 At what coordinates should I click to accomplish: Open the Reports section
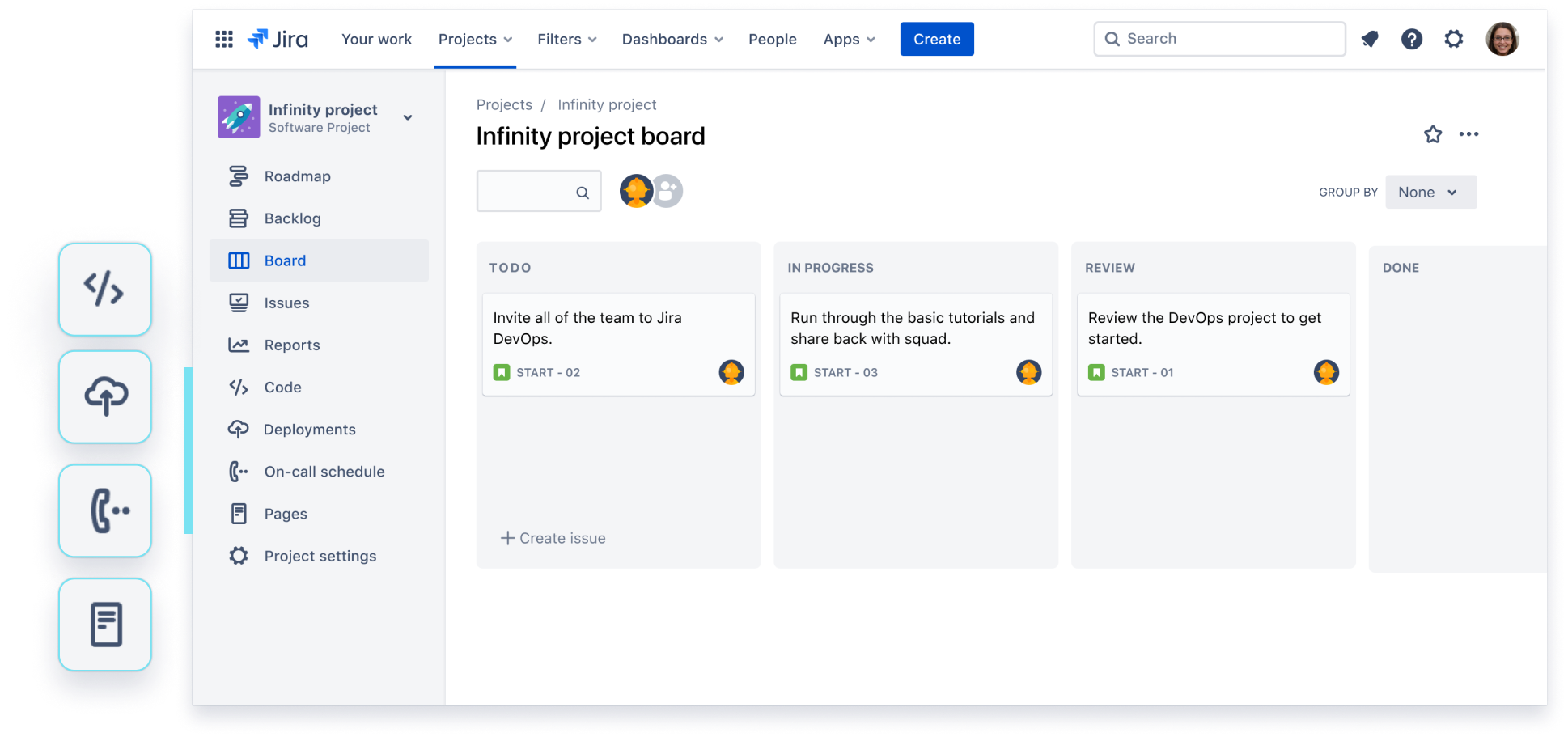[x=239, y=345]
